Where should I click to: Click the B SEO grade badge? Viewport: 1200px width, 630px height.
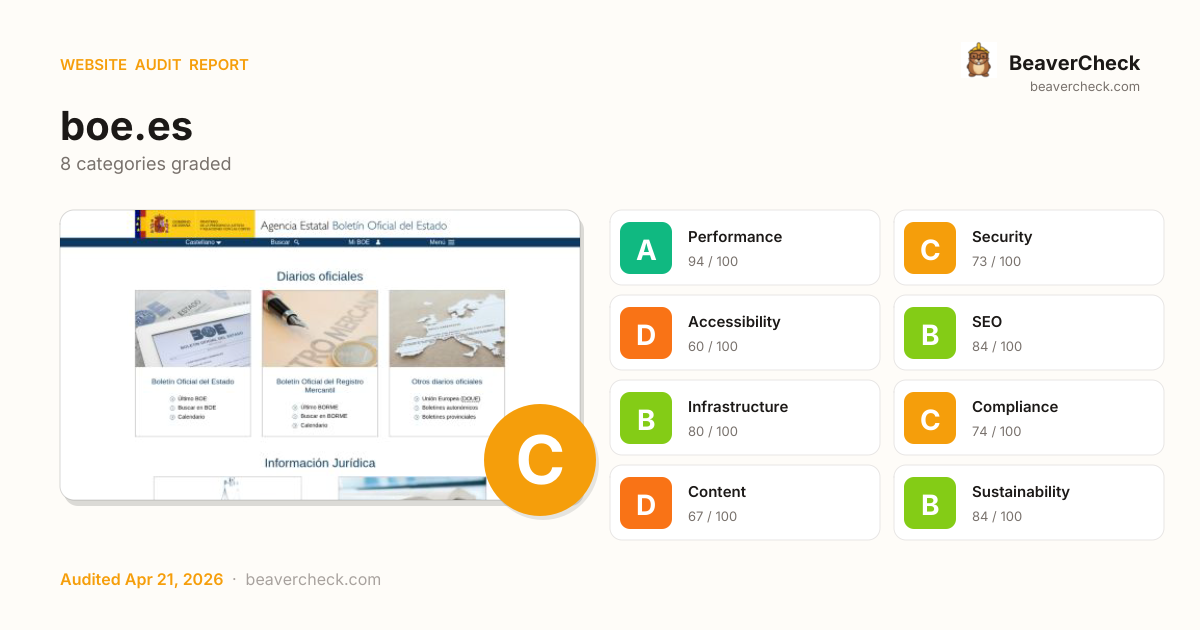pyautogui.click(x=930, y=333)
